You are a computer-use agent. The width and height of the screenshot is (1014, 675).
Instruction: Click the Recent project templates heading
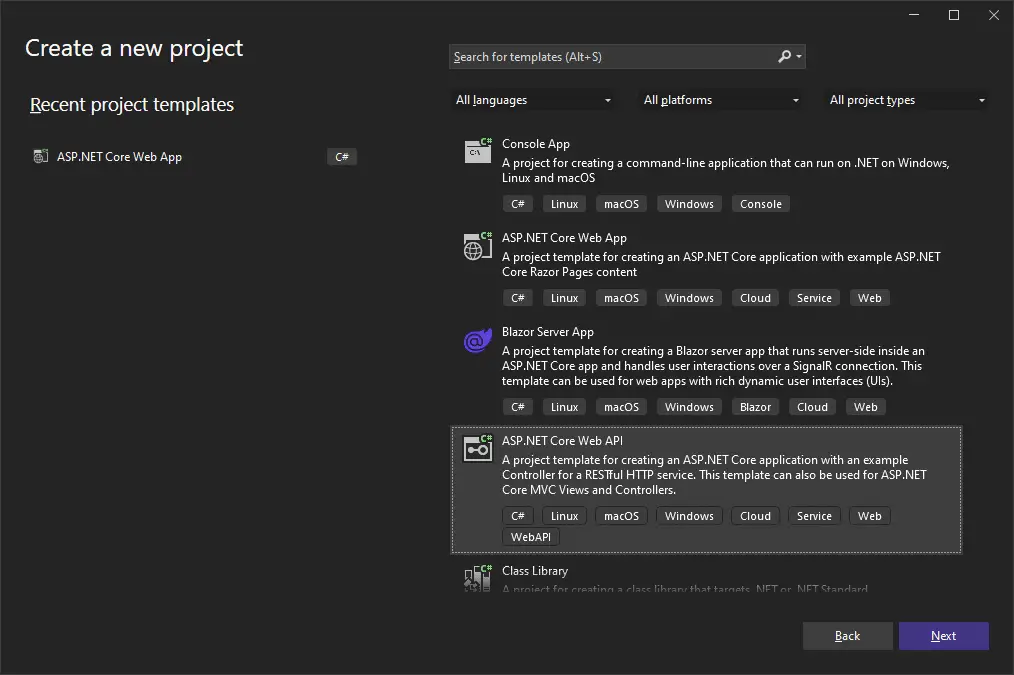click(132, 105)
